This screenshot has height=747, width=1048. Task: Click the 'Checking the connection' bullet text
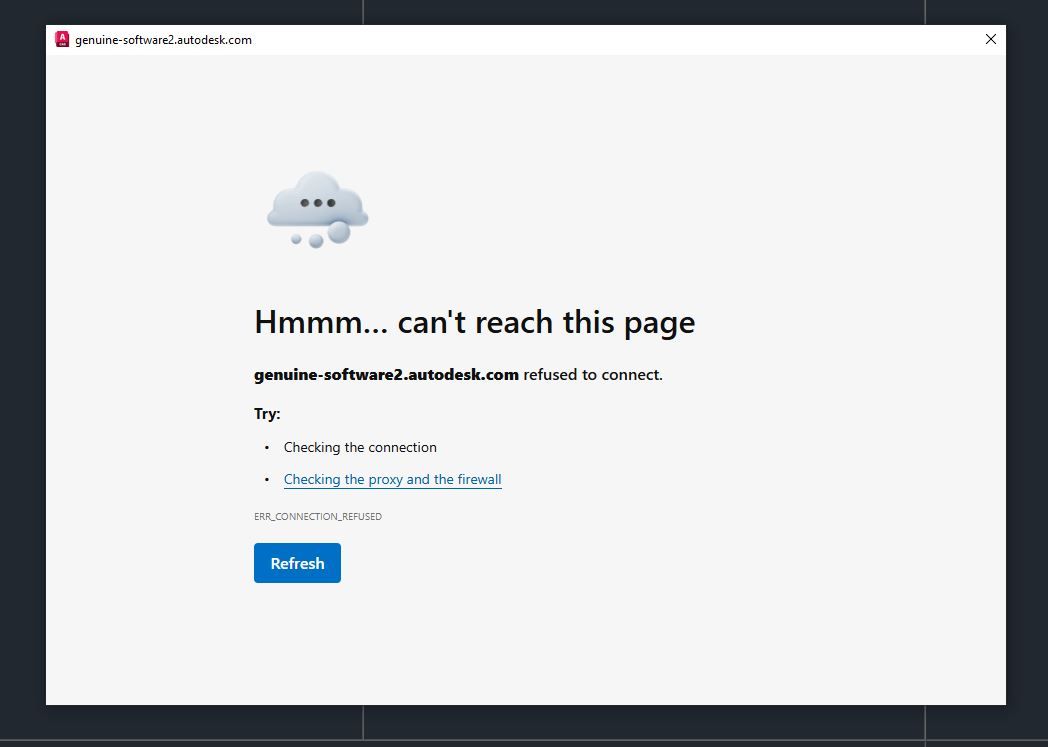pyautogui.click(x=360, y=447)
